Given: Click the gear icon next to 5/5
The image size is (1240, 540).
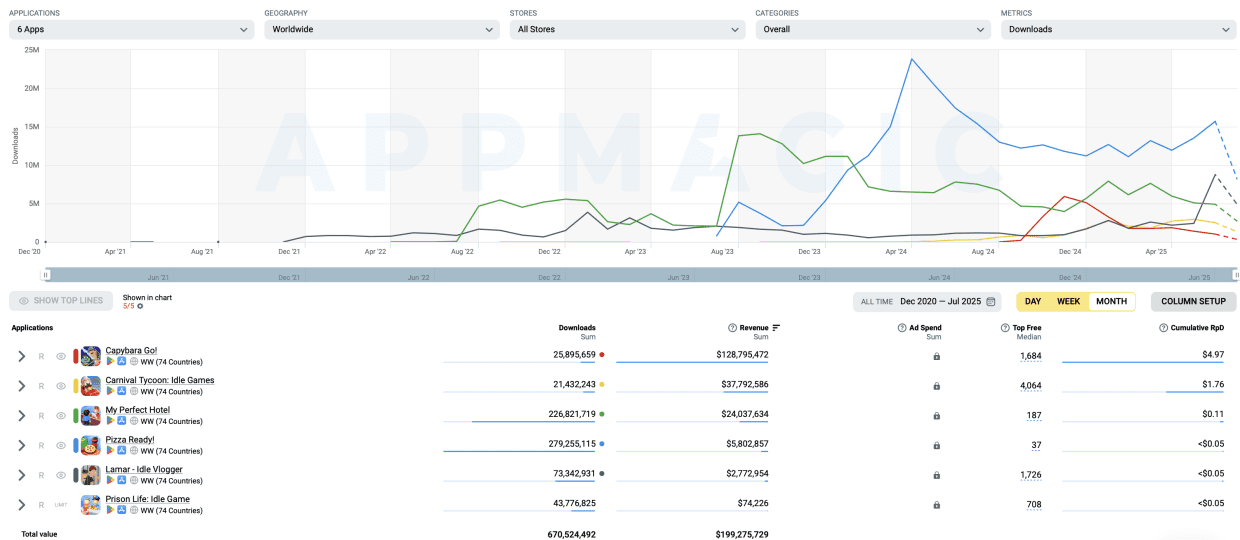Looking at the screenshot, I should [x=140, y=306].
